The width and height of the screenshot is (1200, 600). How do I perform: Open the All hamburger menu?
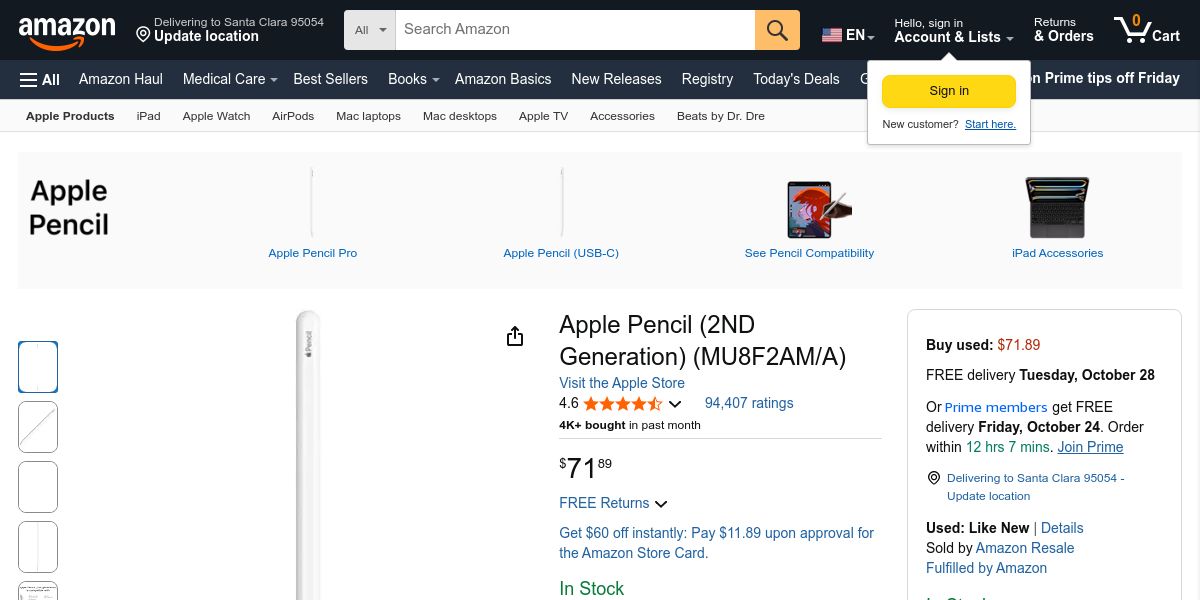tap(40, 79)
